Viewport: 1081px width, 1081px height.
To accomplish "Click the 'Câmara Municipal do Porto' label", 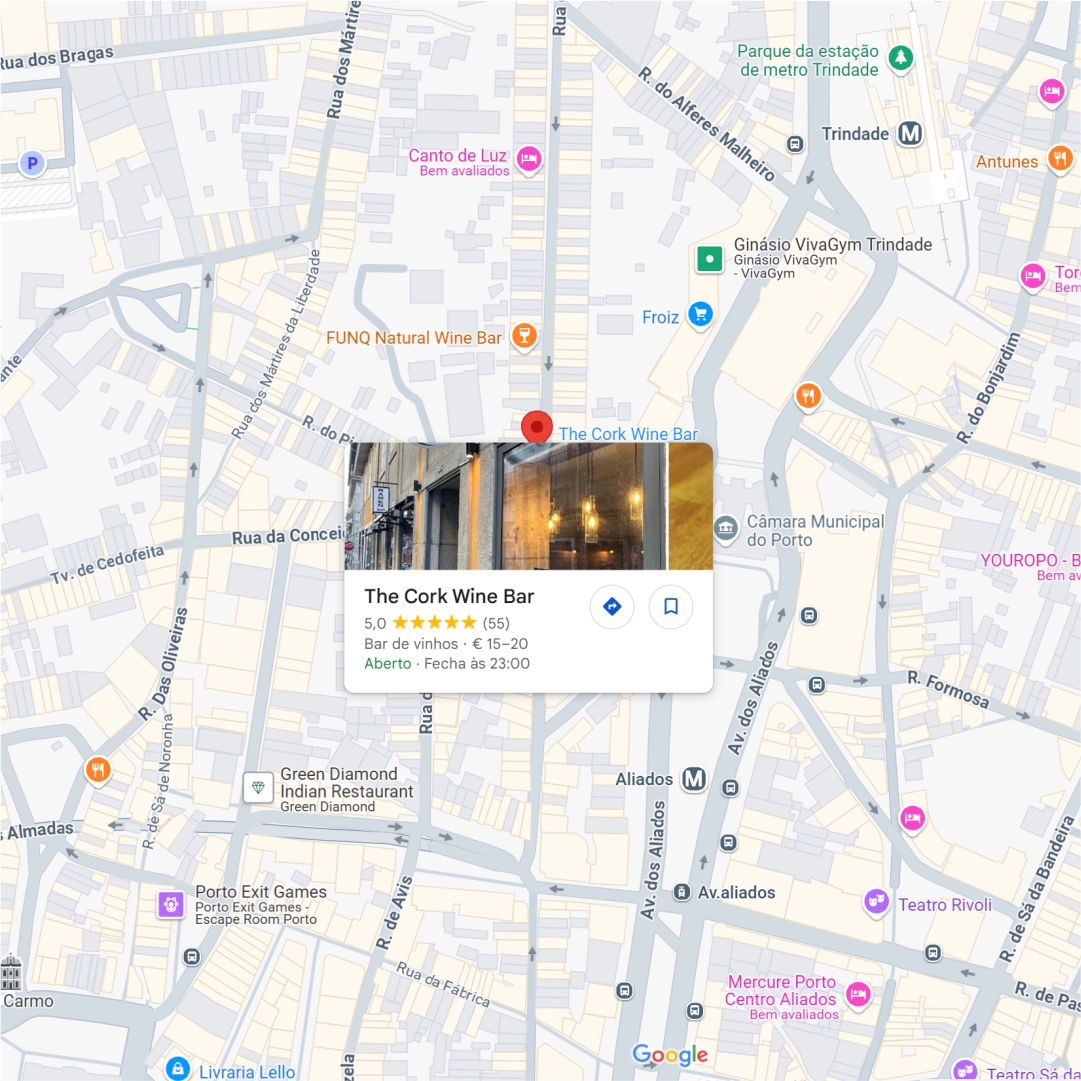I will tap(815, 531).
